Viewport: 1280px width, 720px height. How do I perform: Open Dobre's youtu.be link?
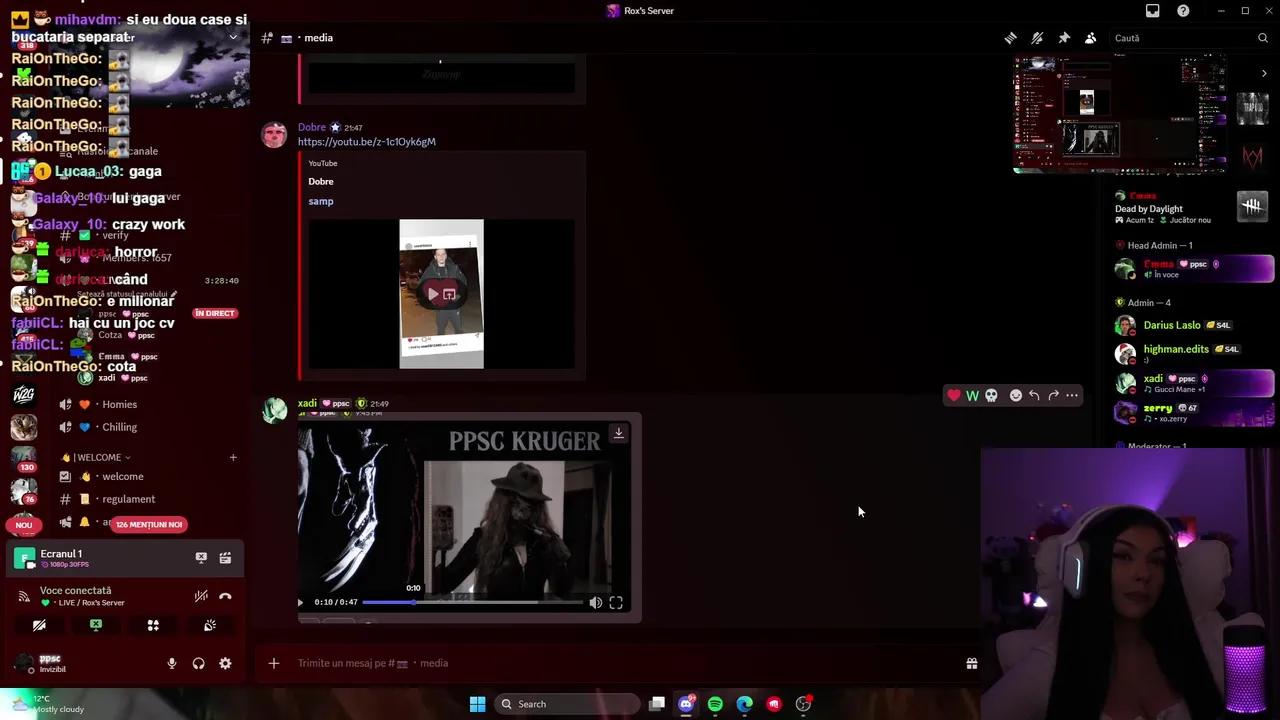[366, 142]
